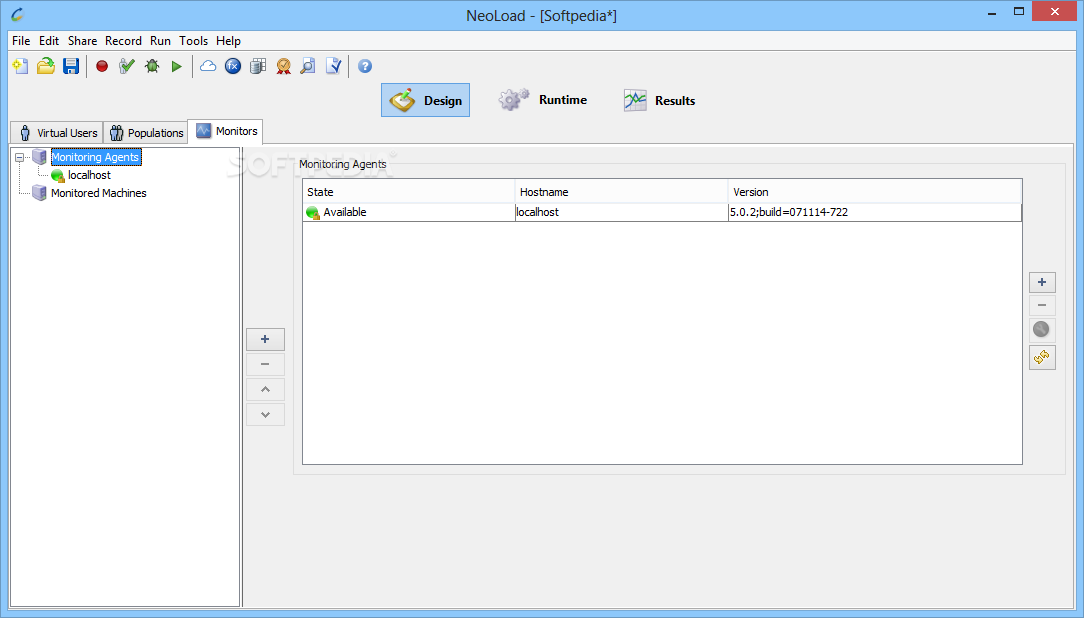Image resolution: width=1084 pixels, height=618 pixels.
Task: Open the database servers icon
Action: [258, 66]
